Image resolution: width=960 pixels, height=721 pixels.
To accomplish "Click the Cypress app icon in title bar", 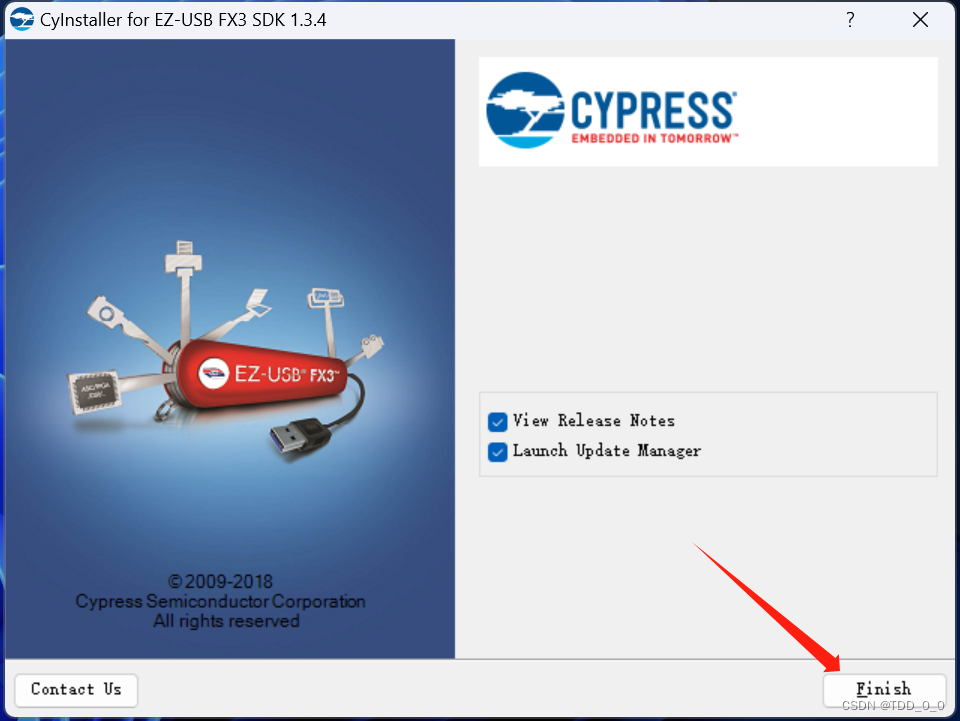I will click(22, 20).
